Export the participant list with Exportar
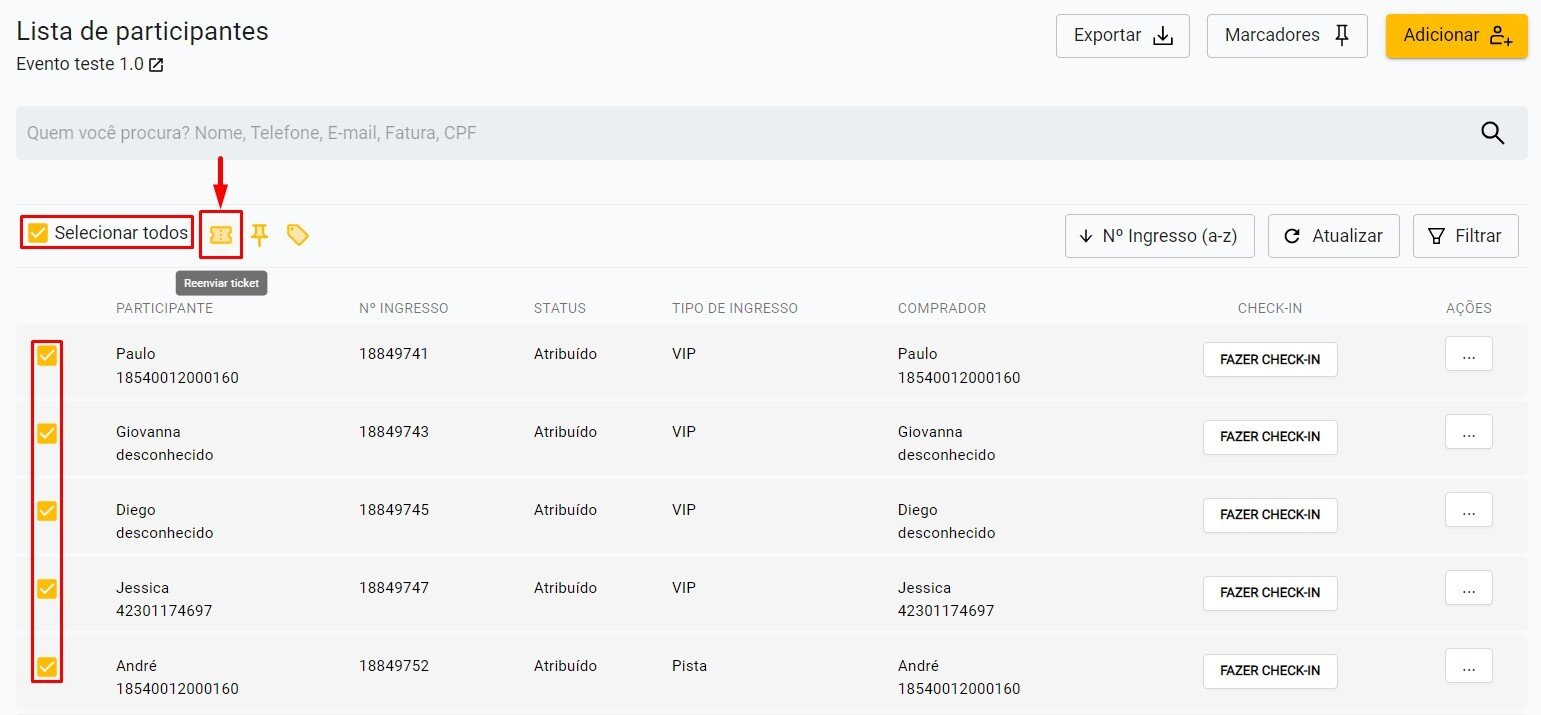This screenshot has height=715, width=1541. pyautogui.click(x=1122, y=36)
